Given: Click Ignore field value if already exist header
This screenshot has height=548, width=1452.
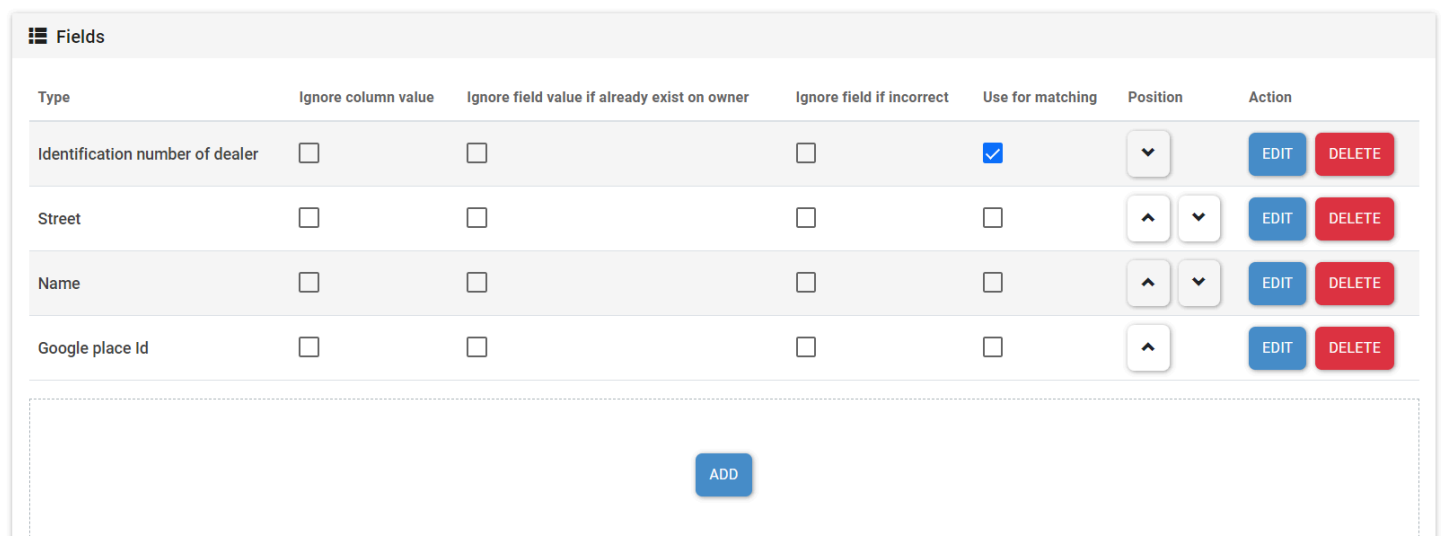Looking at the screenshot, I should [608, 97].
